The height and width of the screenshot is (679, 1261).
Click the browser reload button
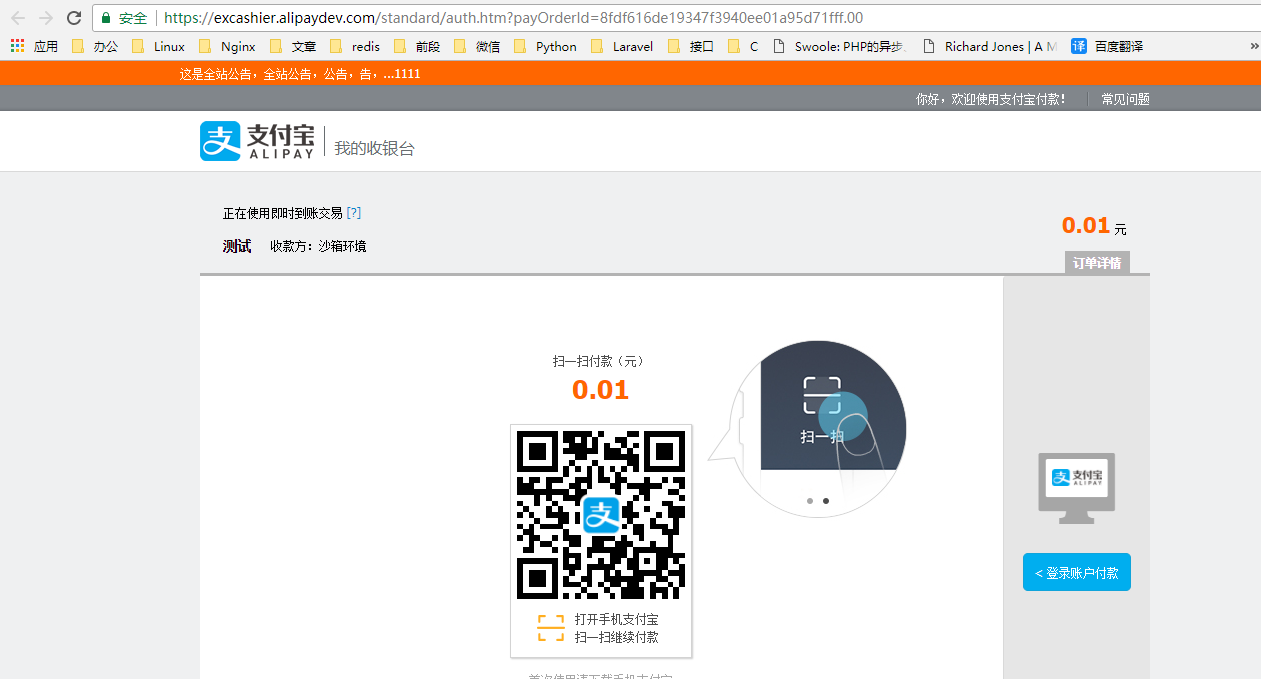tap(74, 18)
